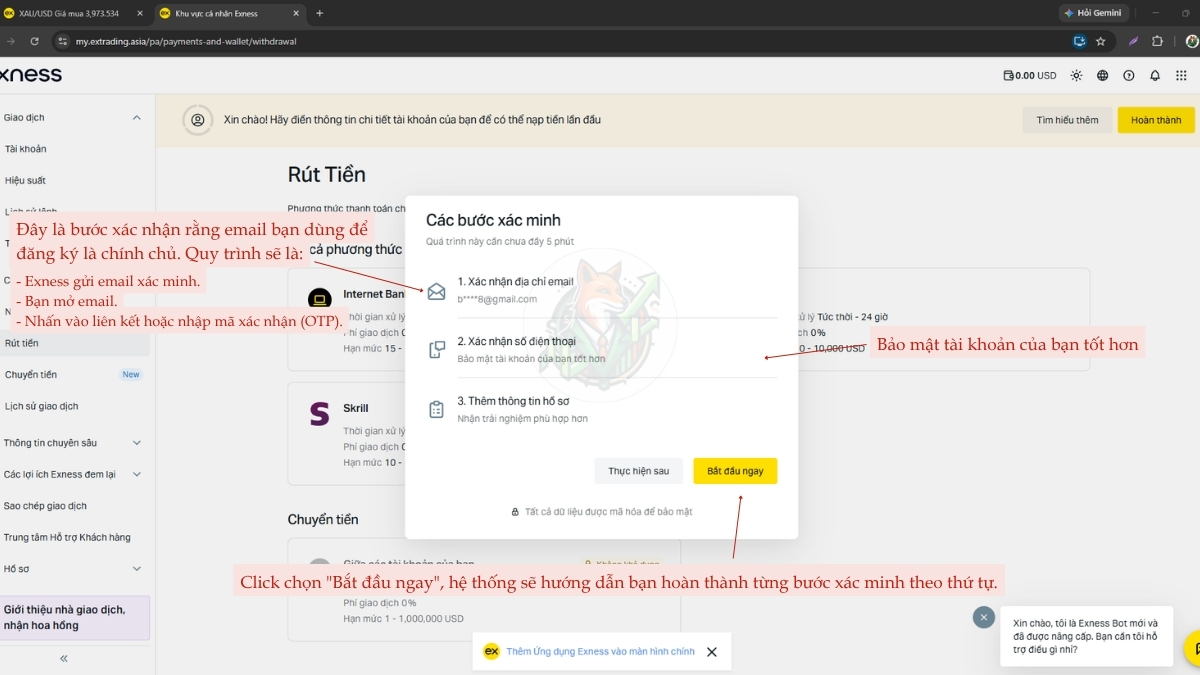
Task: Click the Thực hiện sau button
Action: 639,471
